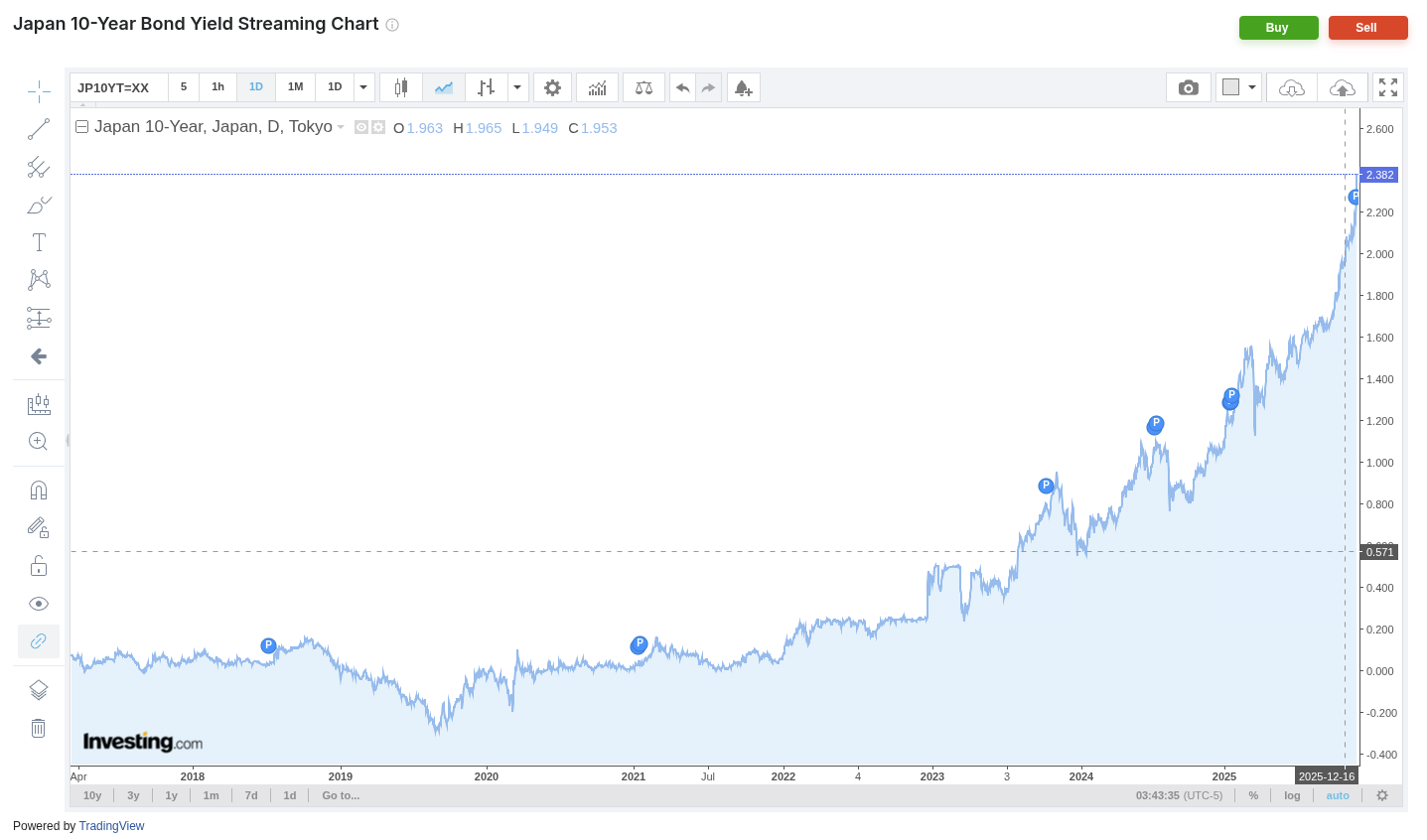Open the indicators button
1427x840 pixels.
pos(597,87)
